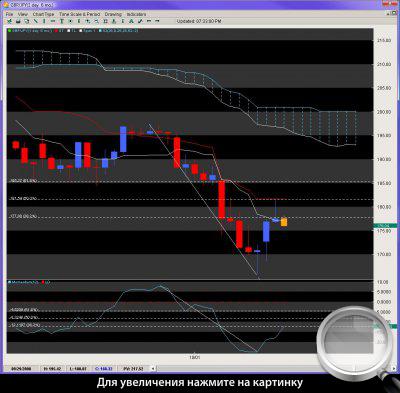Screen dimensions: 400x393
Task: Select the diagonal trend line tool
Action: point(36,21)
